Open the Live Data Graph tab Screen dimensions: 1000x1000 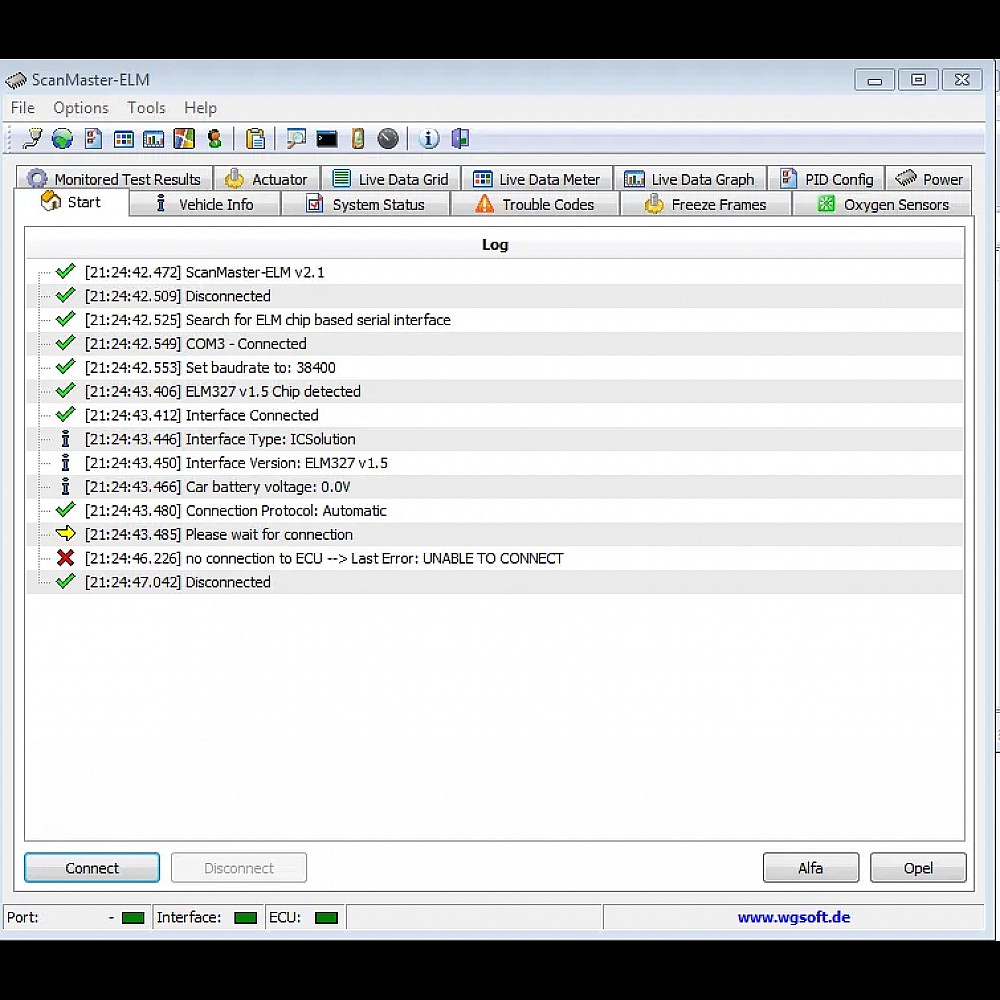click(x=691, y=179)
